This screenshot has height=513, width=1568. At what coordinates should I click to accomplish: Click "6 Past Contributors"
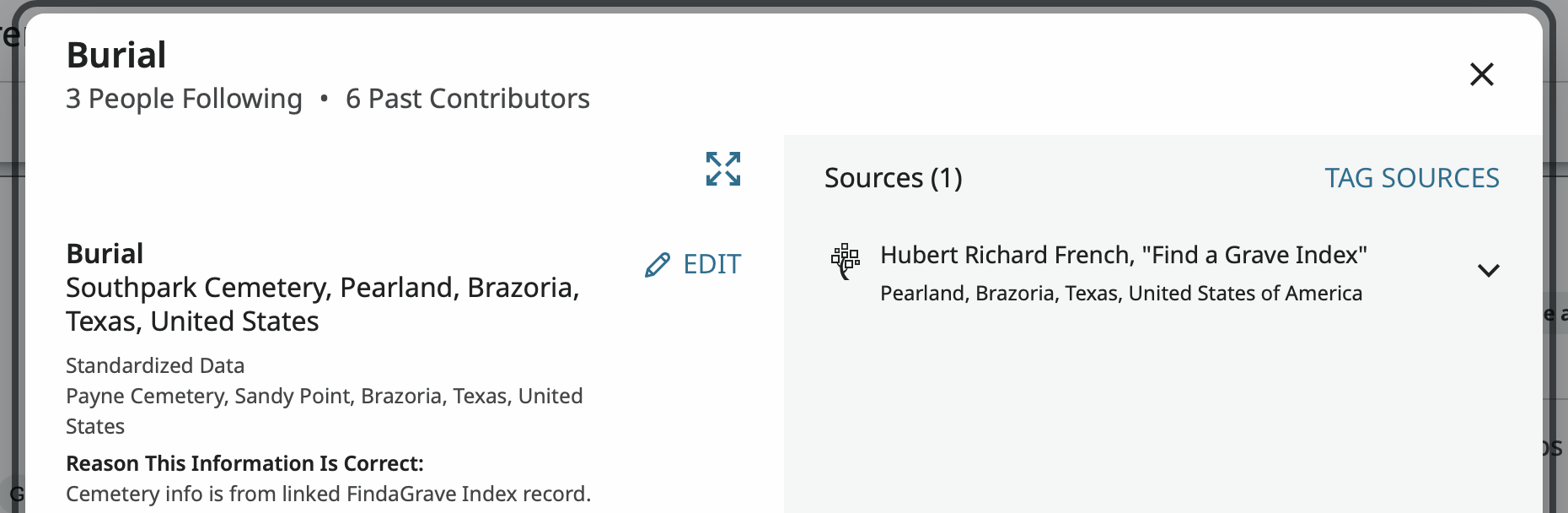click(x=467, y=99)
